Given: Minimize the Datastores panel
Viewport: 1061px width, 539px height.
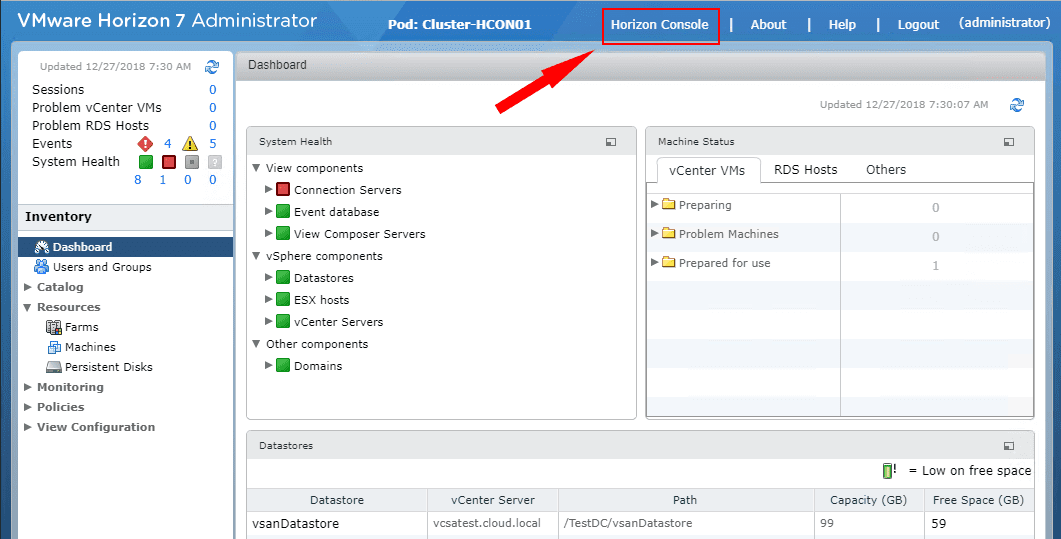Looking at the screenshot, I should (1009, 446).
